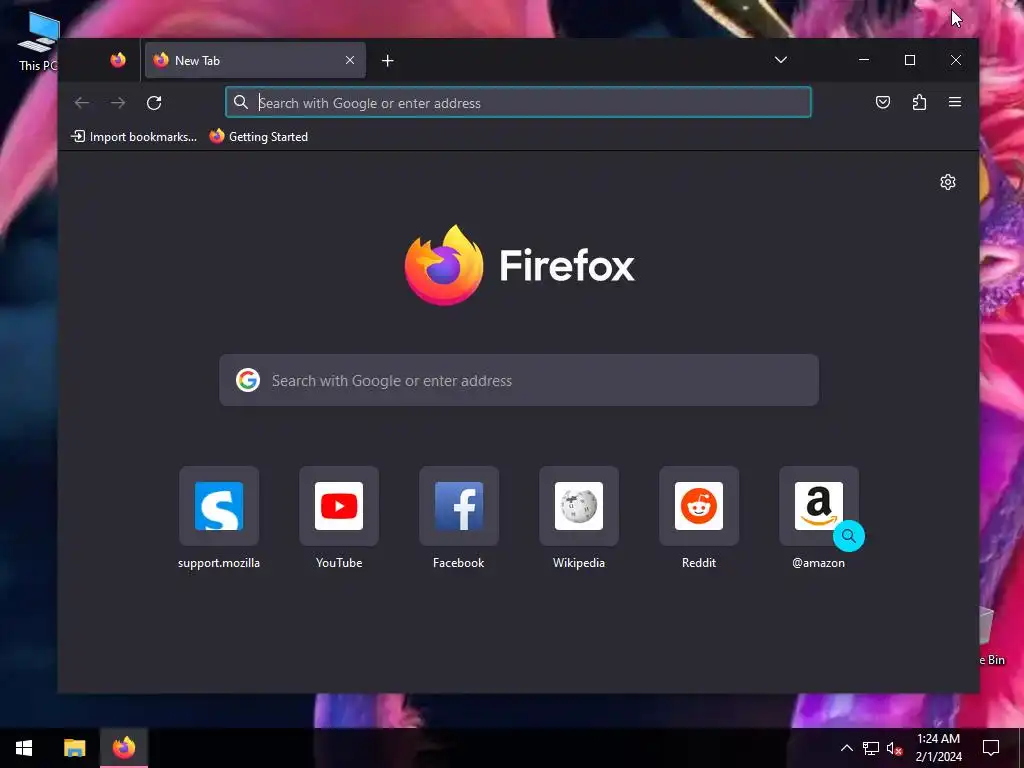Open the support.mozilla shortcut tile
The height and width of the screenshot is (768, 1024).
click(x=219, y=506)
